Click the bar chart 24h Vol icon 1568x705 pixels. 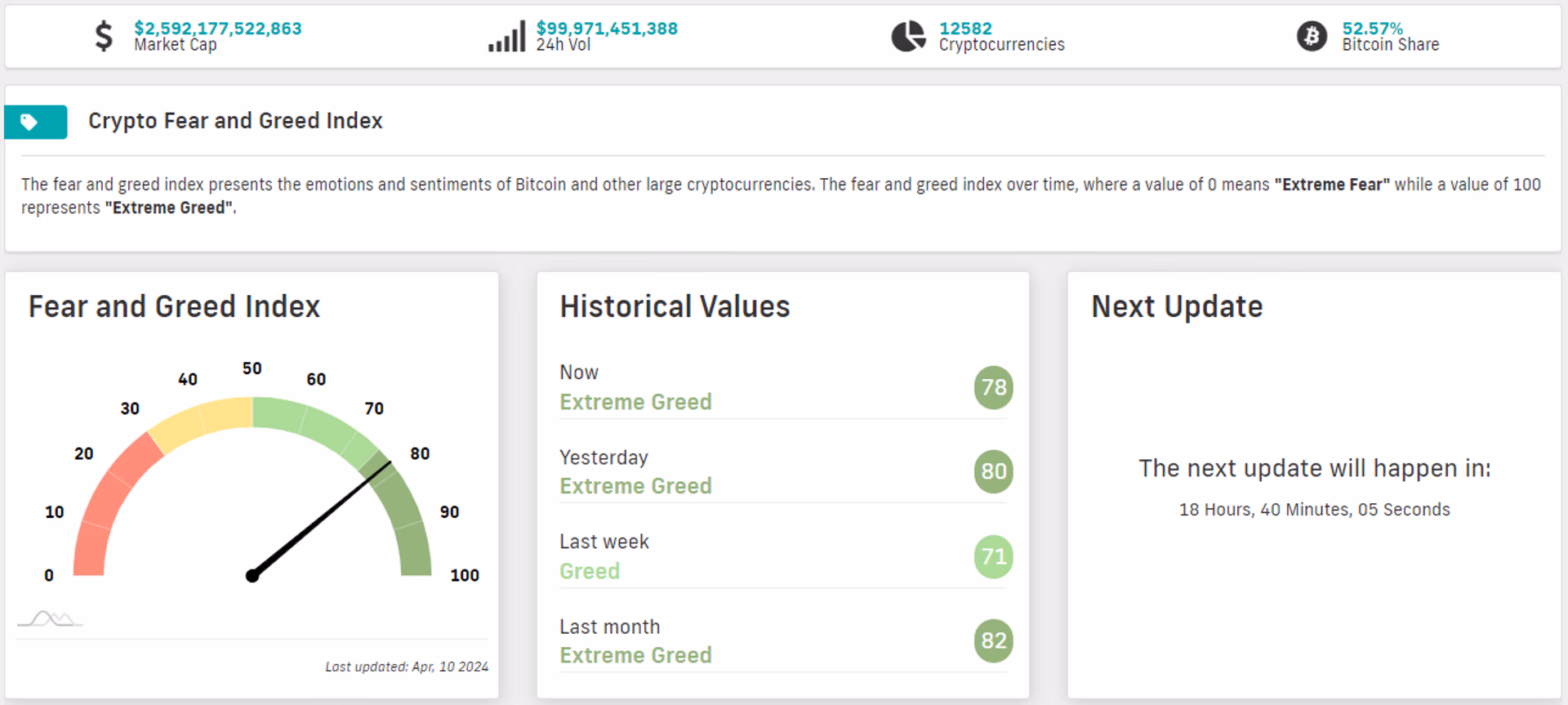coord(506,36)
